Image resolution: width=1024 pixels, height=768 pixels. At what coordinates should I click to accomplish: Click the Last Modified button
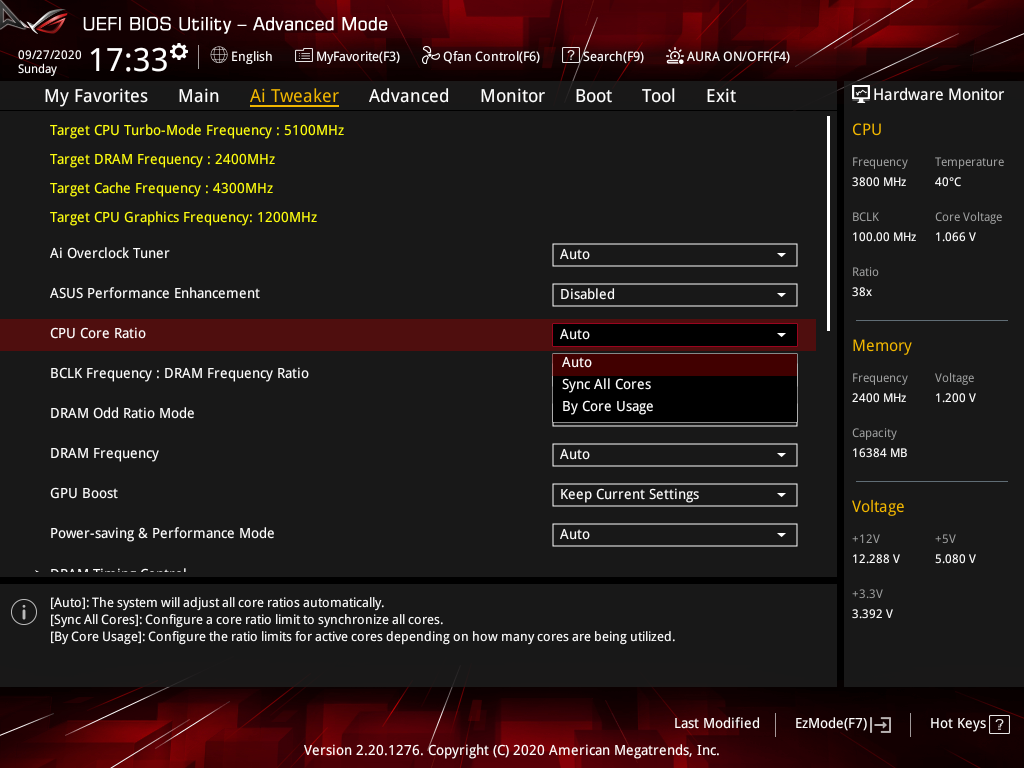pos(716,723)
